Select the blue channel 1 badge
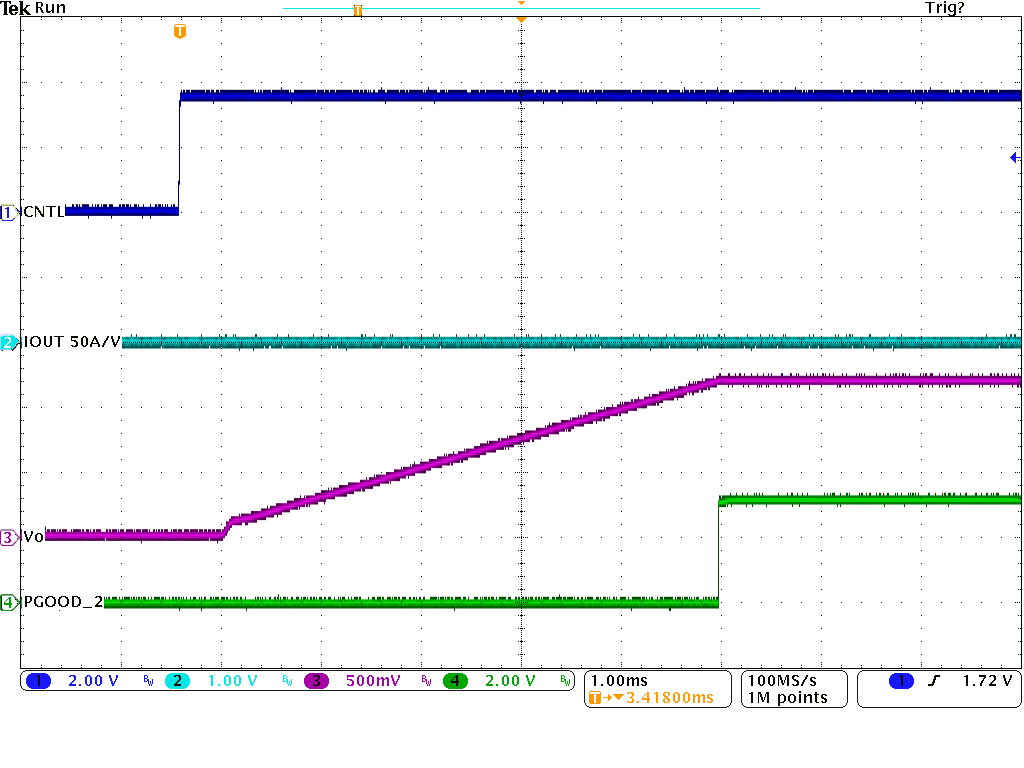This screenshot has height=768, width=1024. click(x=39, y=681)
